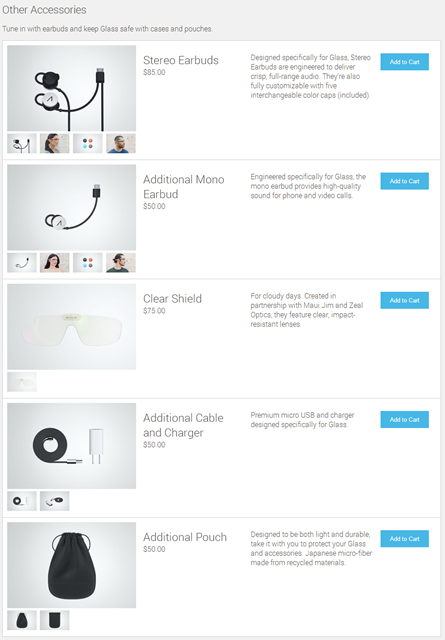Image resolution: width=445 pixels, height=640 pixels.
Task: View second Cable and Charger thumbnail
Action: (55, 501)
